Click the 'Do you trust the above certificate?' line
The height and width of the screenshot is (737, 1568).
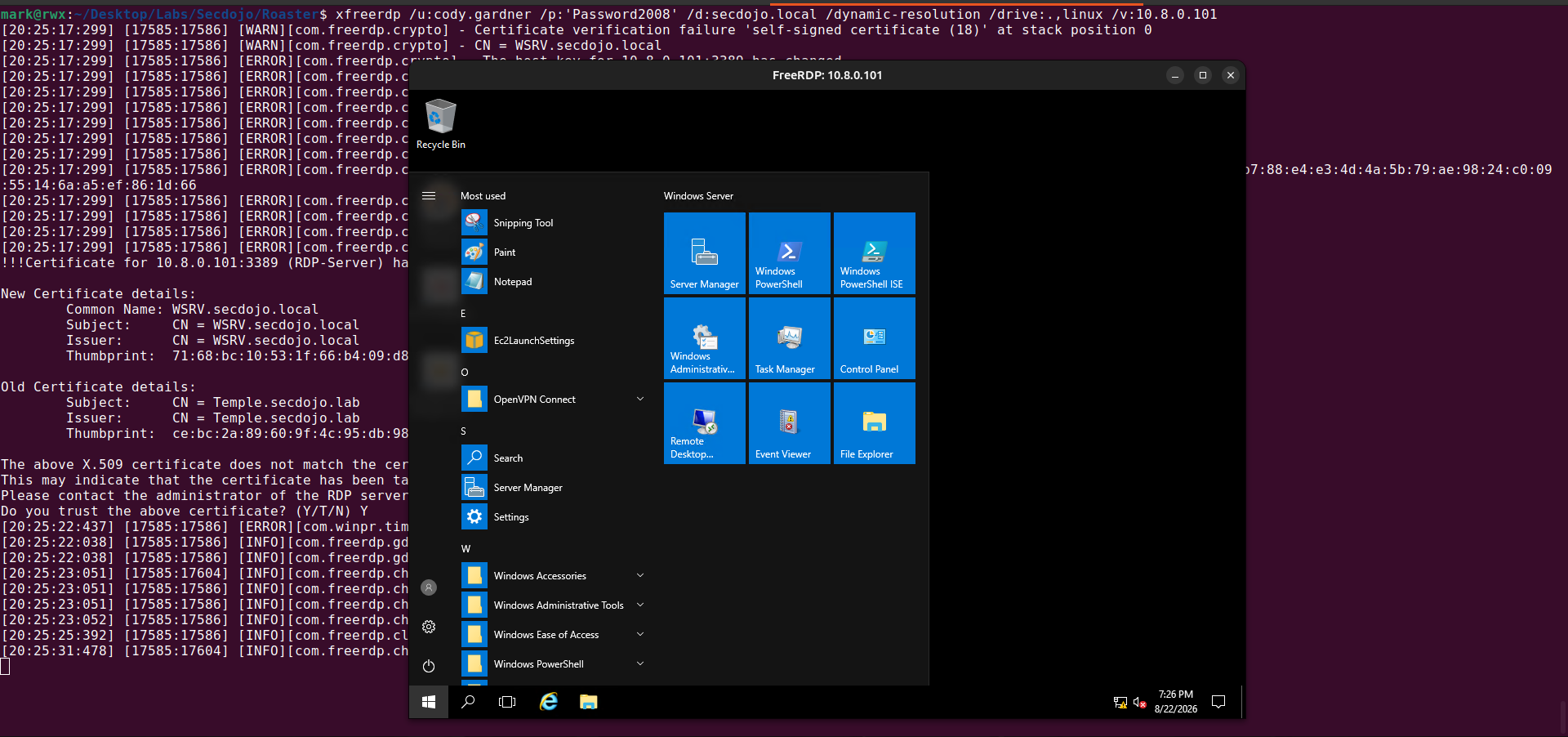185,511
